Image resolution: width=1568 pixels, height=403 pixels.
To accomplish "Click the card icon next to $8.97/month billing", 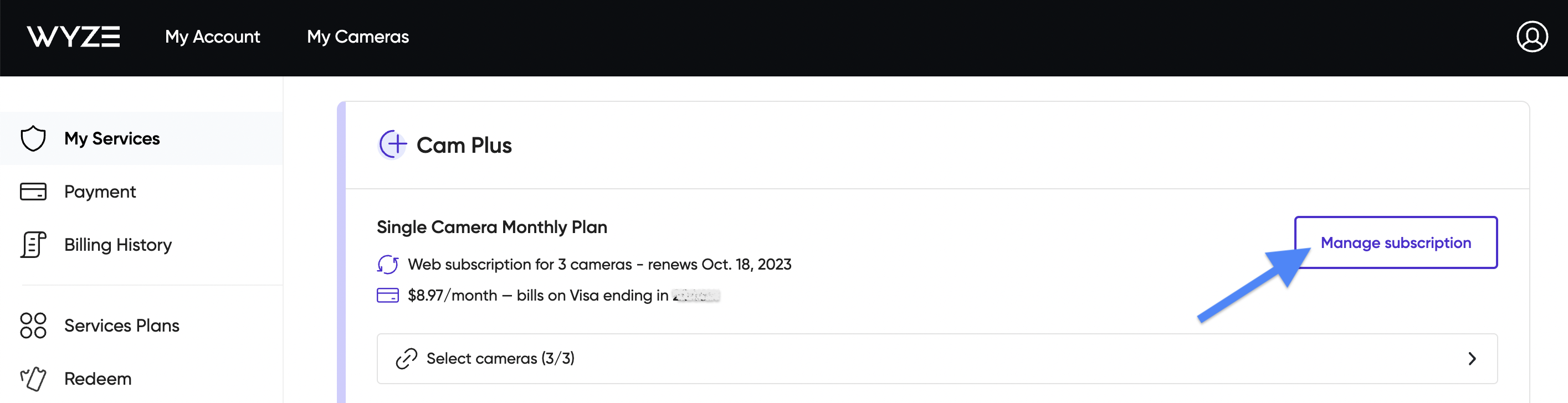I will point(388,296).
